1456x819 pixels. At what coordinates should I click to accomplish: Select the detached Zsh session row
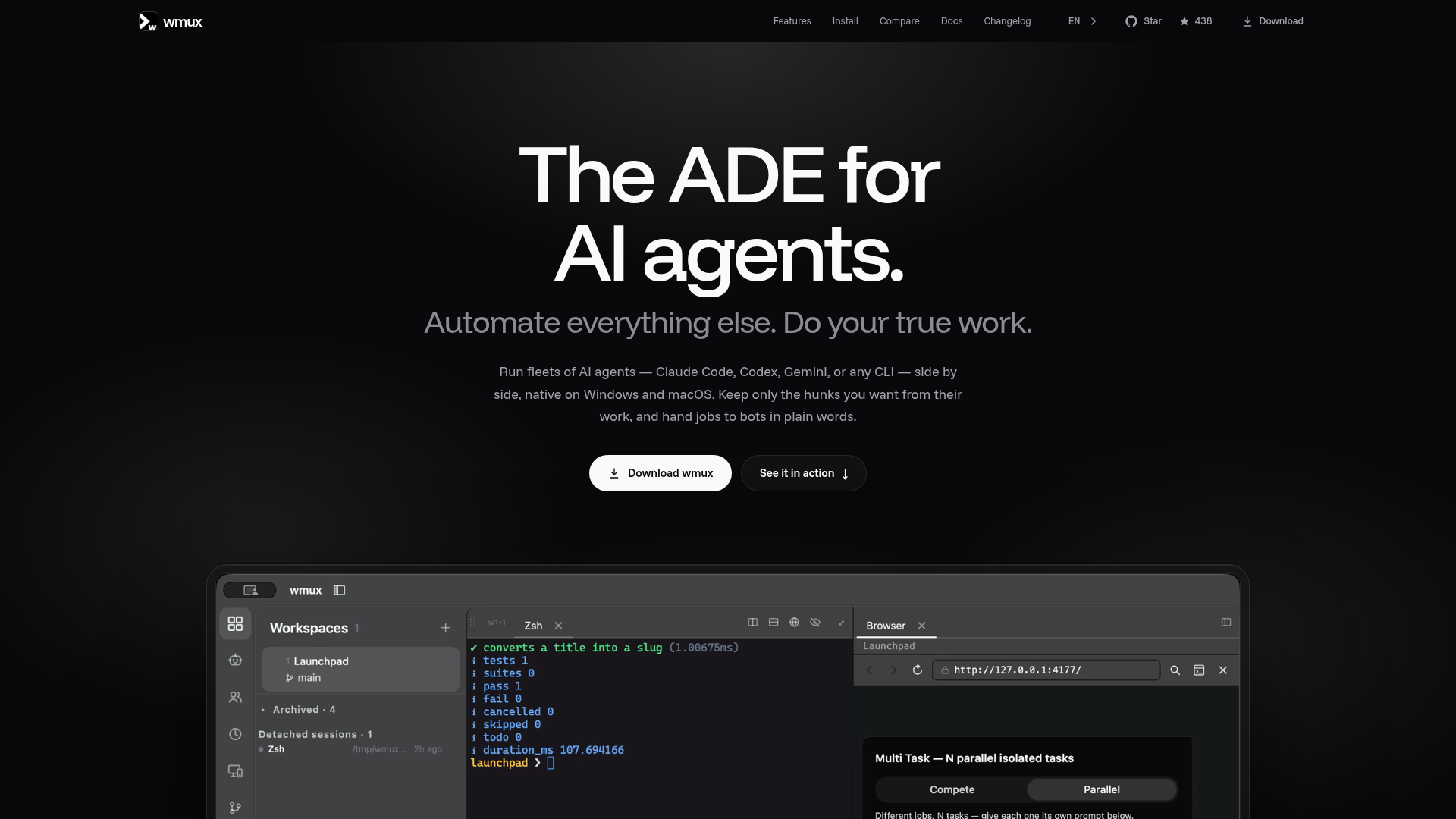[350, 749]
